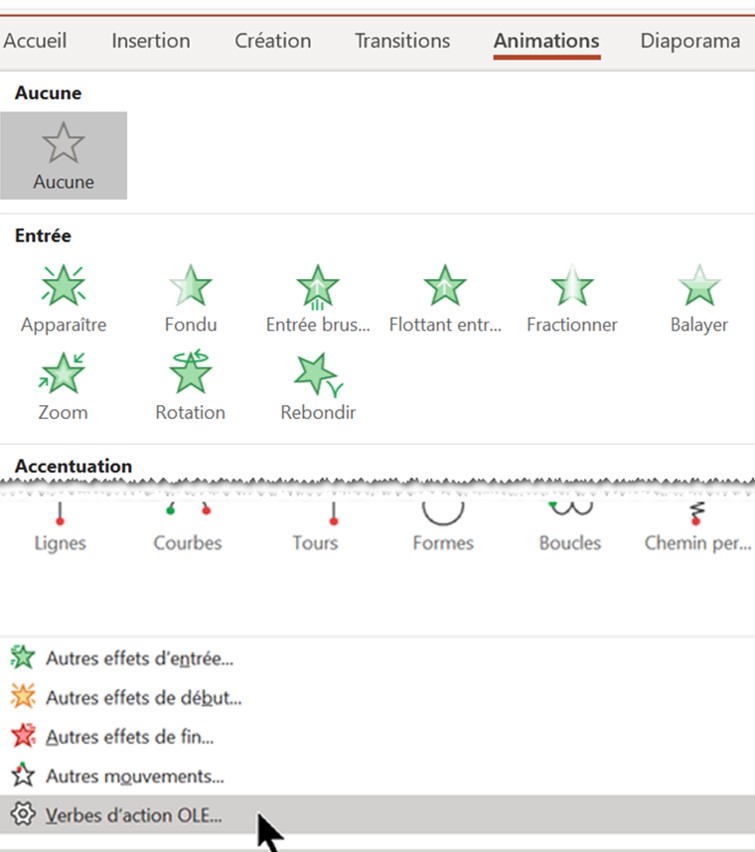This screenshot has height=852, width=755.
Task: Choose the Formes motion path
Action: [x=442, y=530]
